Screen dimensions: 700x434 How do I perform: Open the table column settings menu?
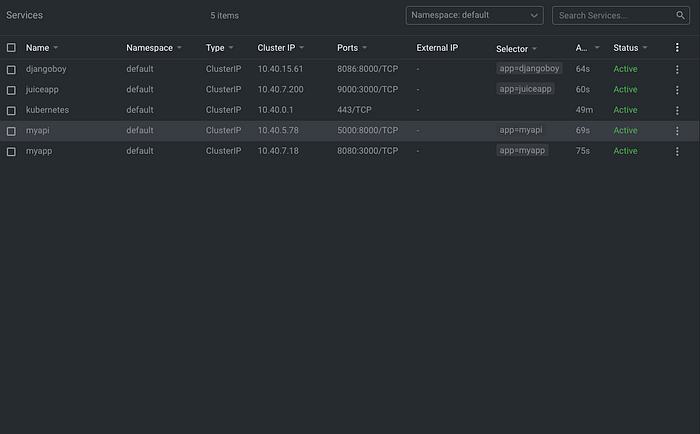(x=677, y=47)
